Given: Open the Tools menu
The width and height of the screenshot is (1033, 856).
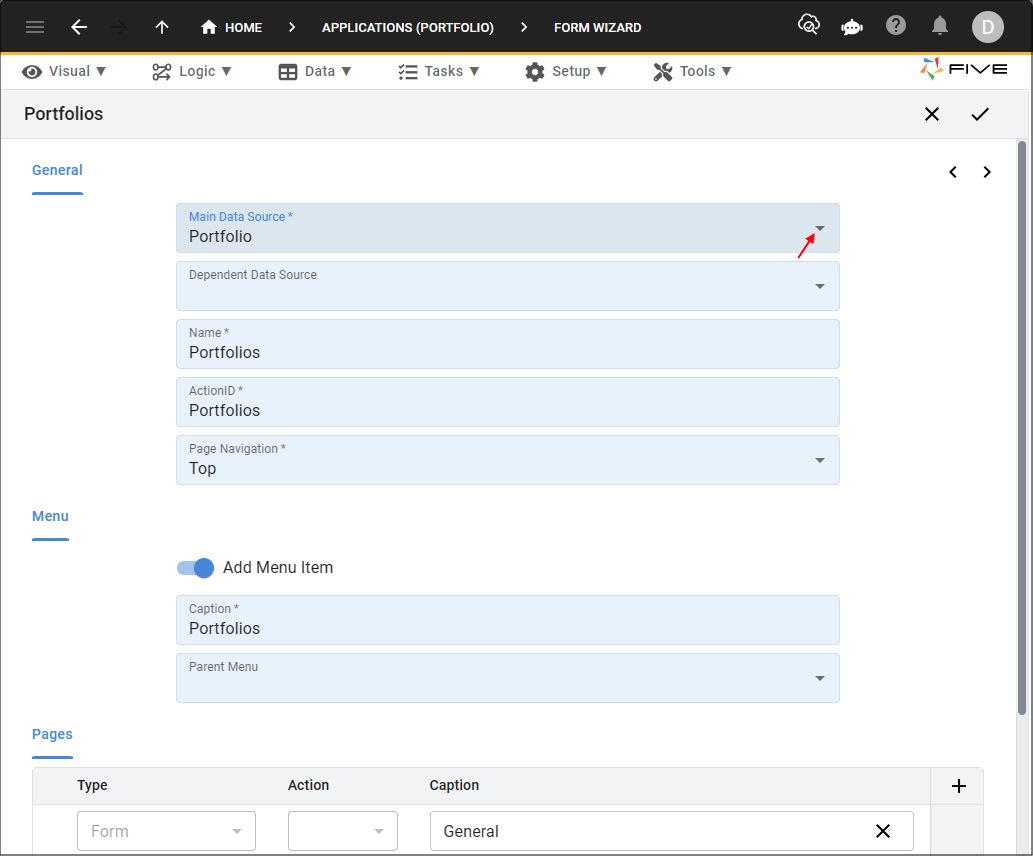Looking at the screenshot, I should click(692, 71).
